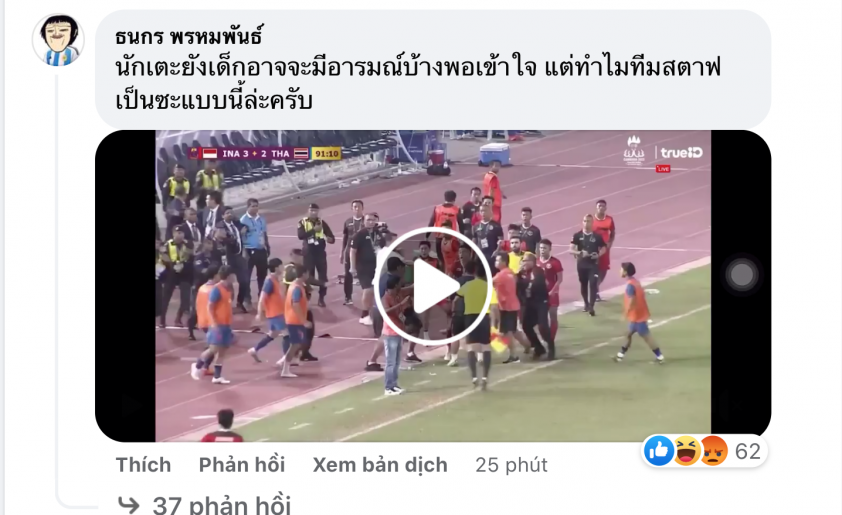
Task: Open commenter name ธนกร พรหมพันธ์ profile
Action: tap(189, 37)
